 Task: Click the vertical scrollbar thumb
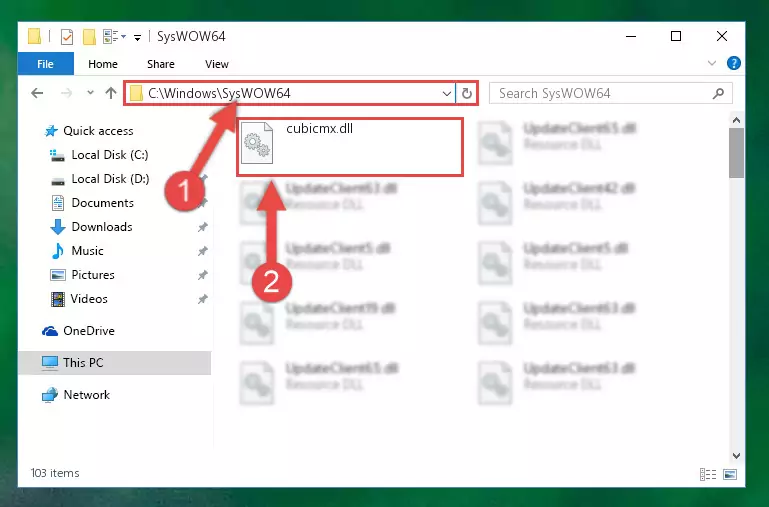coord(736,153)
